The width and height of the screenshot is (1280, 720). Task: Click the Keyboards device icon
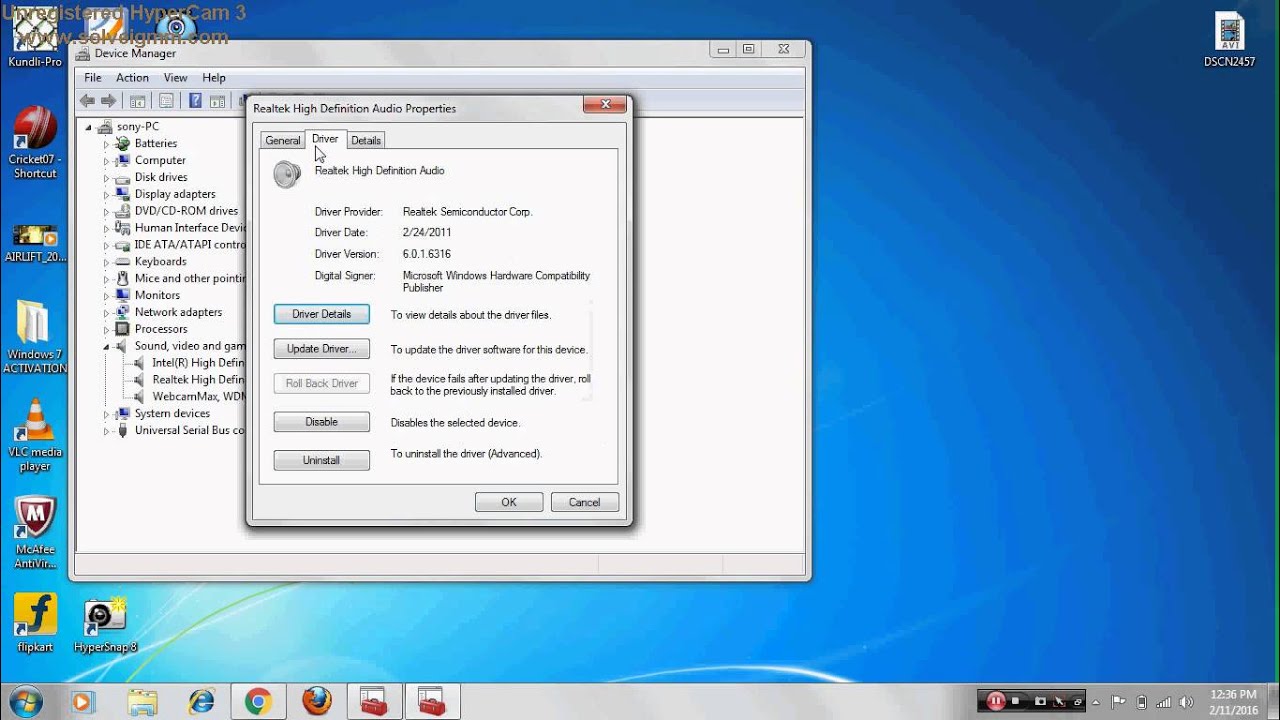click(x=123, y=261)
